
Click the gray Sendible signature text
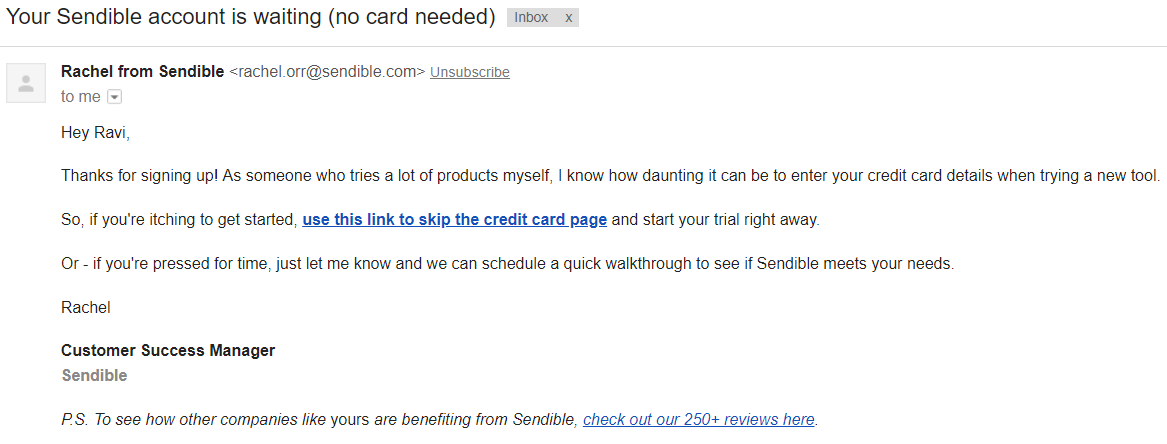(94, 376)
